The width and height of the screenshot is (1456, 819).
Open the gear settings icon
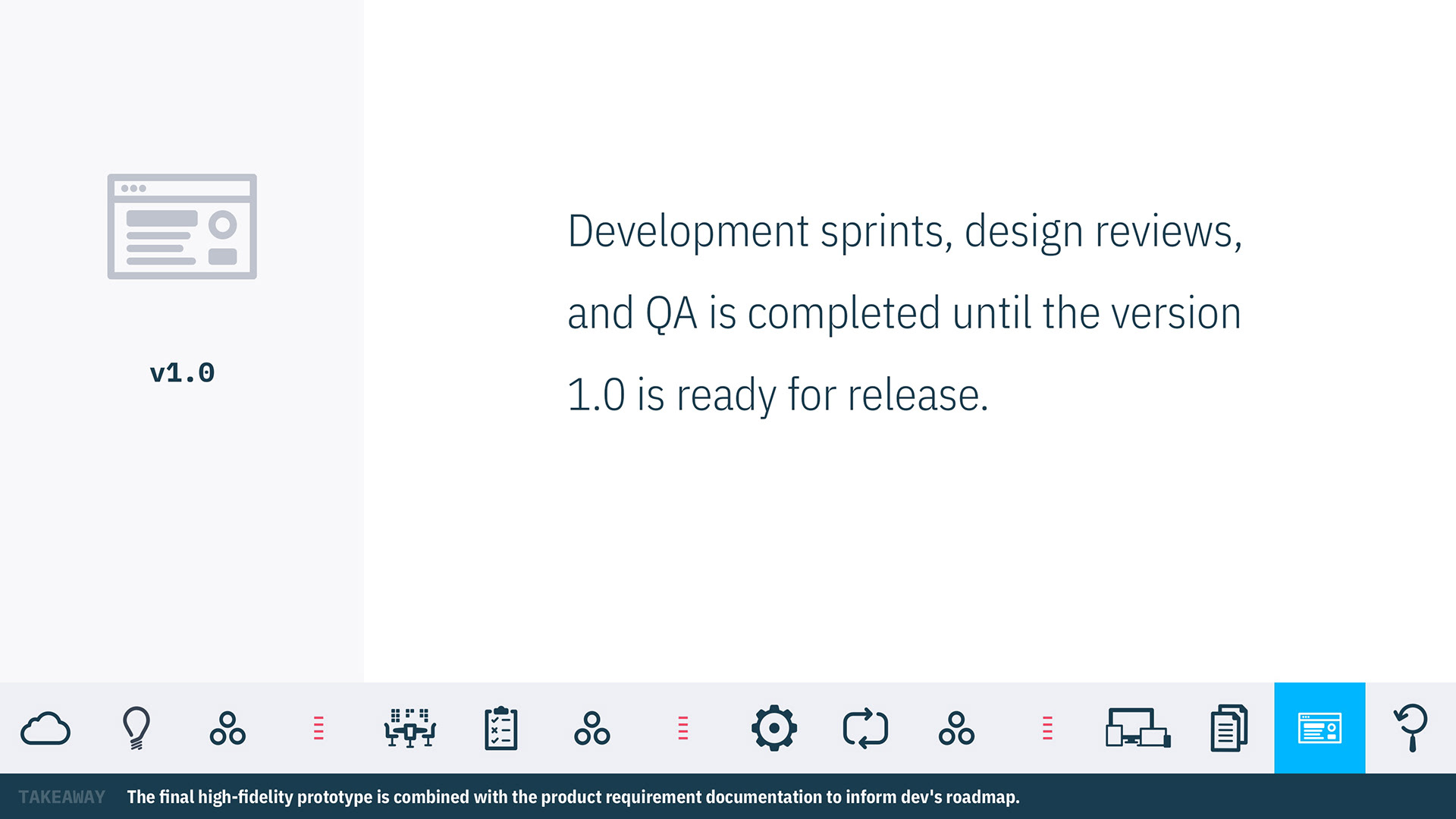(x=773, y=728)
